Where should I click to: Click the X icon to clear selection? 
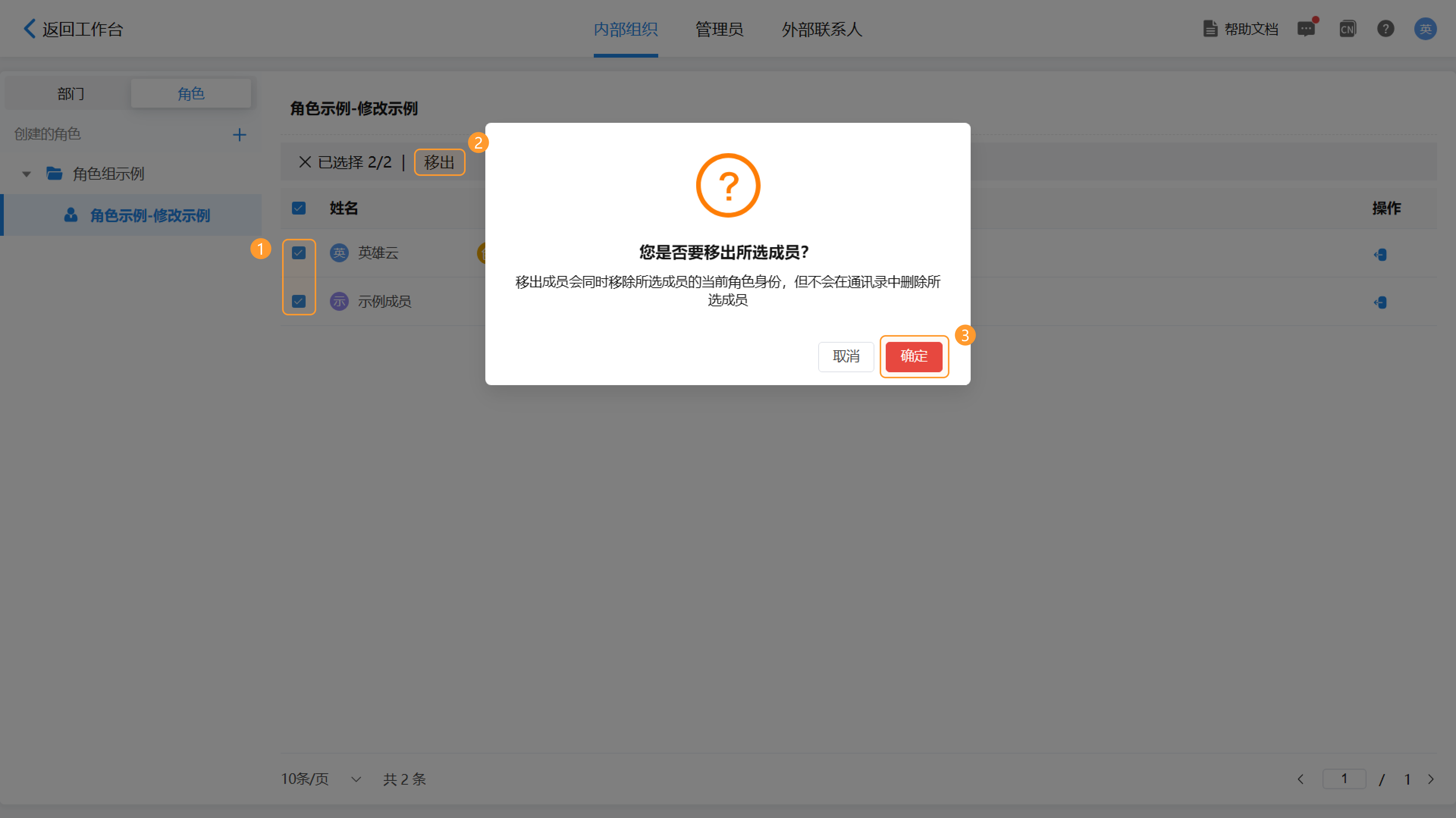[304, 163]
